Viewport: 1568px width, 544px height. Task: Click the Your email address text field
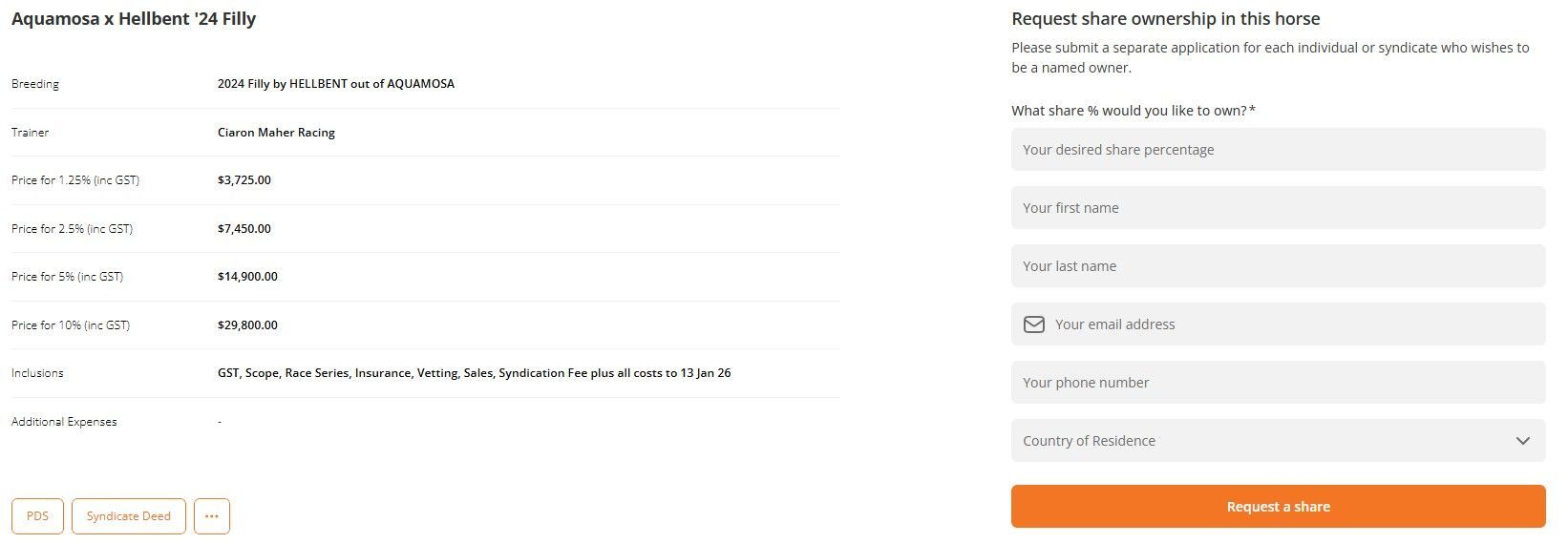click(x=1289, y=324)
